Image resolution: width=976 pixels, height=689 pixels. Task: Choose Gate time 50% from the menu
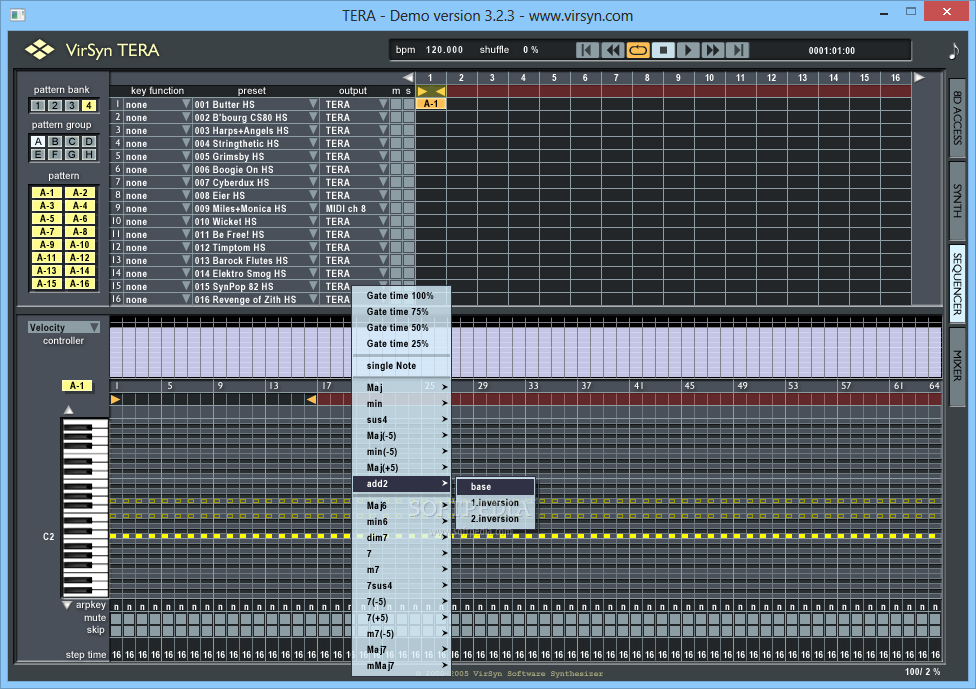[x=401, y=327]
